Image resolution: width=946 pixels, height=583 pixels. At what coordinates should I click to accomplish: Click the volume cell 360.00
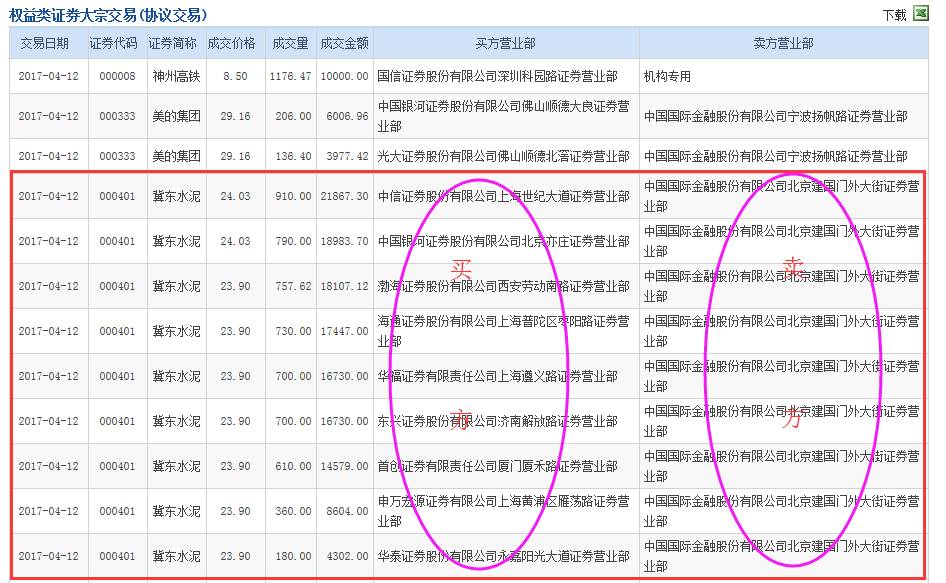(x=293, y=511)
